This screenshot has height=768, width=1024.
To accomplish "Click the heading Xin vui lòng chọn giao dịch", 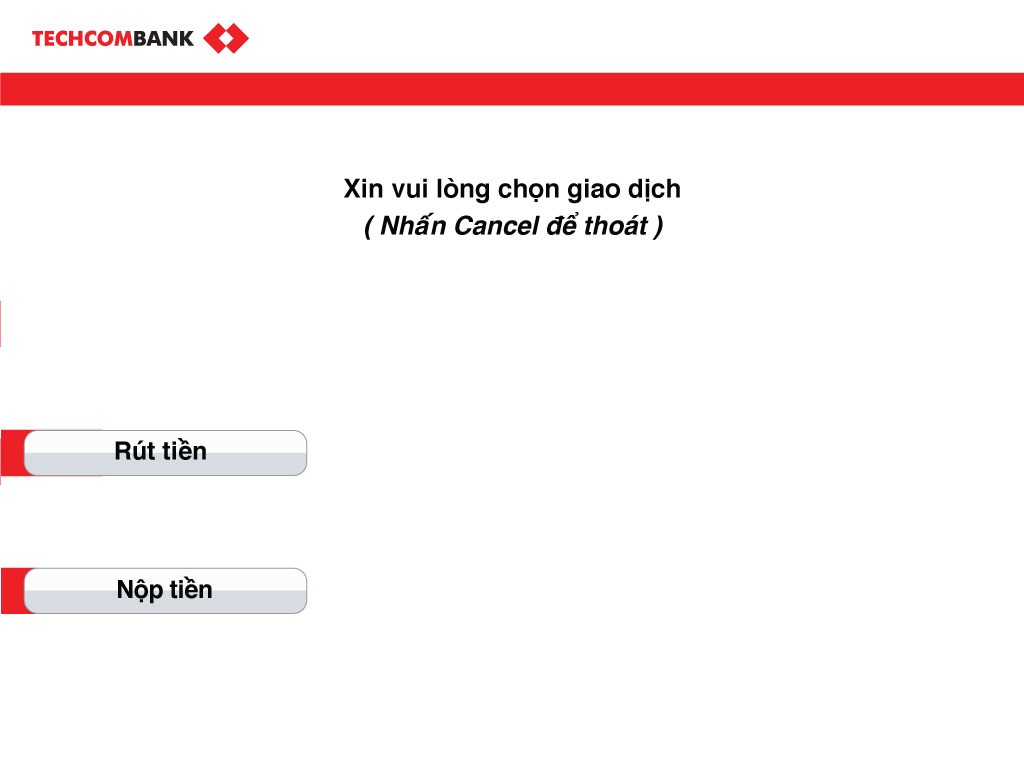I will click(x=512, y=189).
